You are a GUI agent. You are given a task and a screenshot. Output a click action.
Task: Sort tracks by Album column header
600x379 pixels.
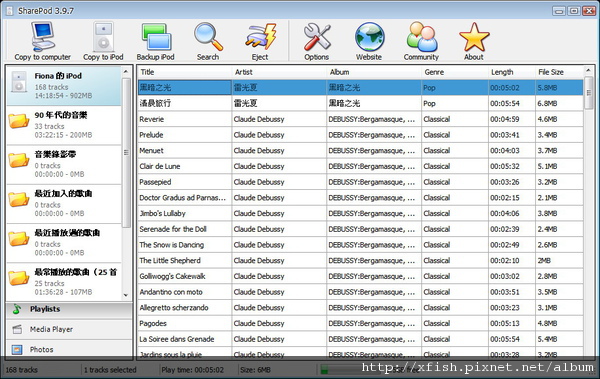[x=374, y=72]
